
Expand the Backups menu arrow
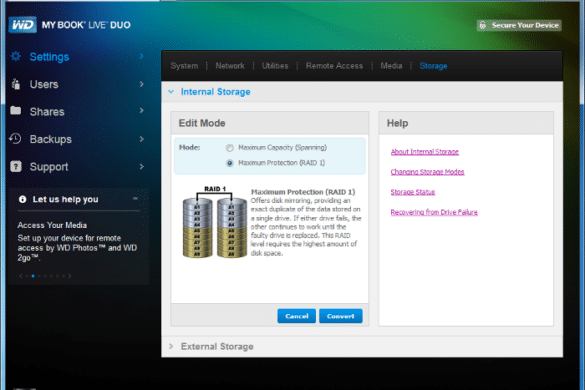142,139
